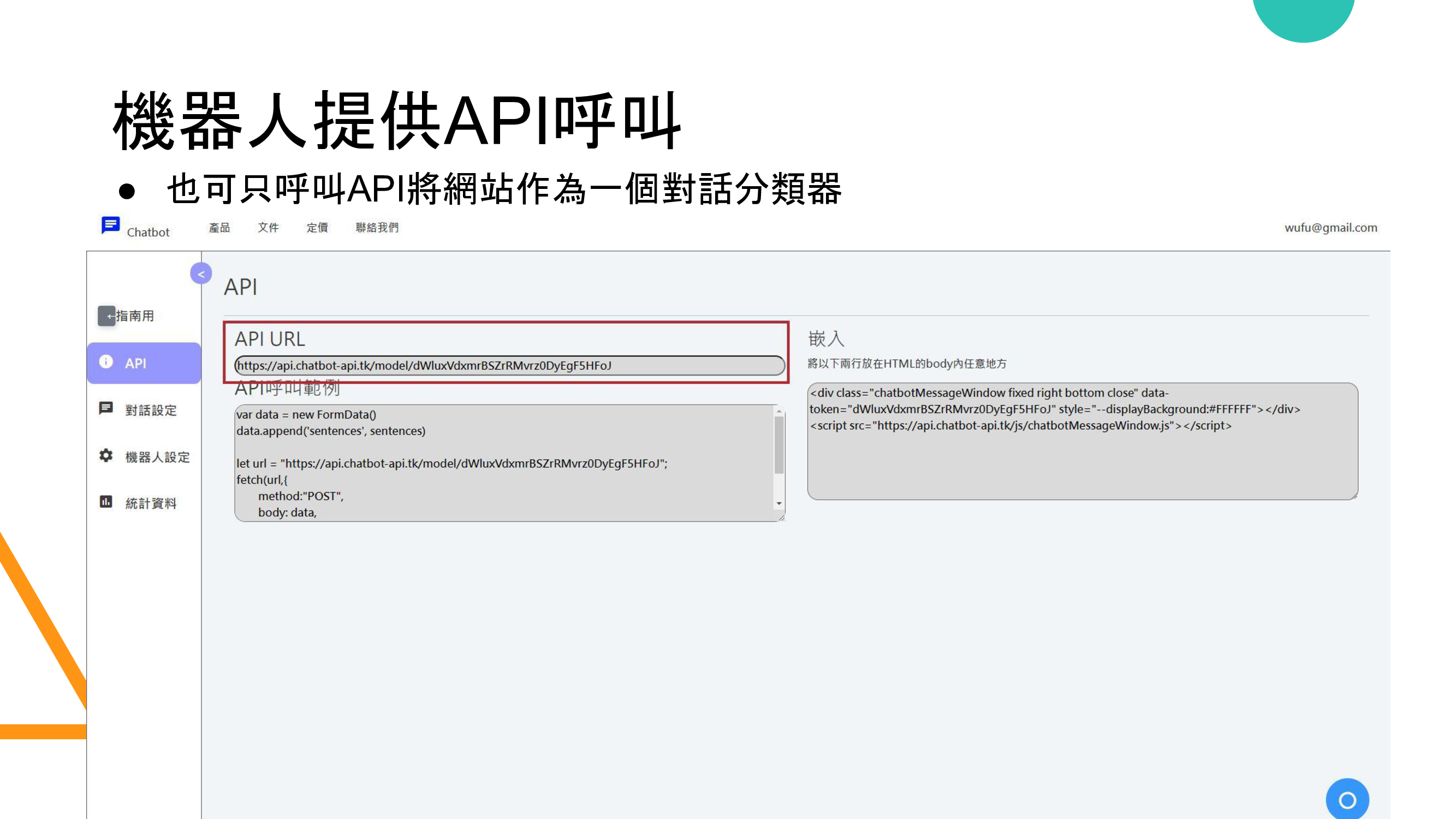
Task: Click the Chatbot logo icon
Action: coord(110,225)
